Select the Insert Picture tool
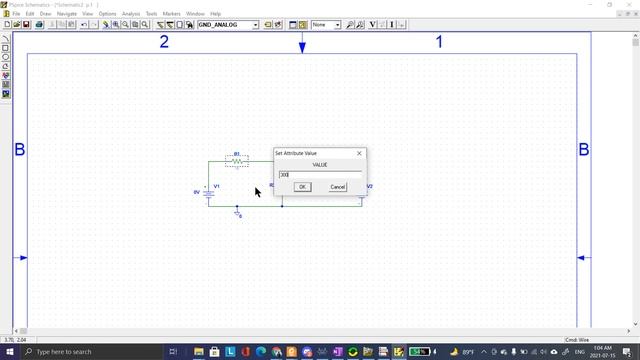The width and height of the screenshot is (640, 360). pos(6,94)
